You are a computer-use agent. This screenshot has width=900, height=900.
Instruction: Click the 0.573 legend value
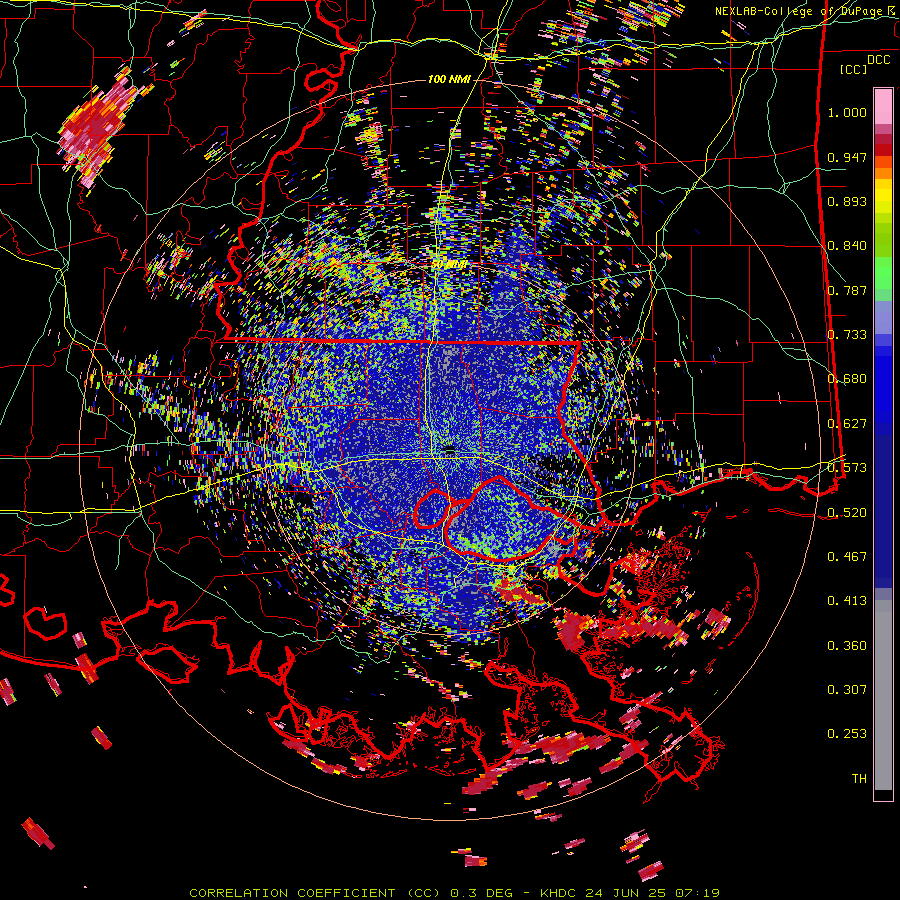[847, 468]
